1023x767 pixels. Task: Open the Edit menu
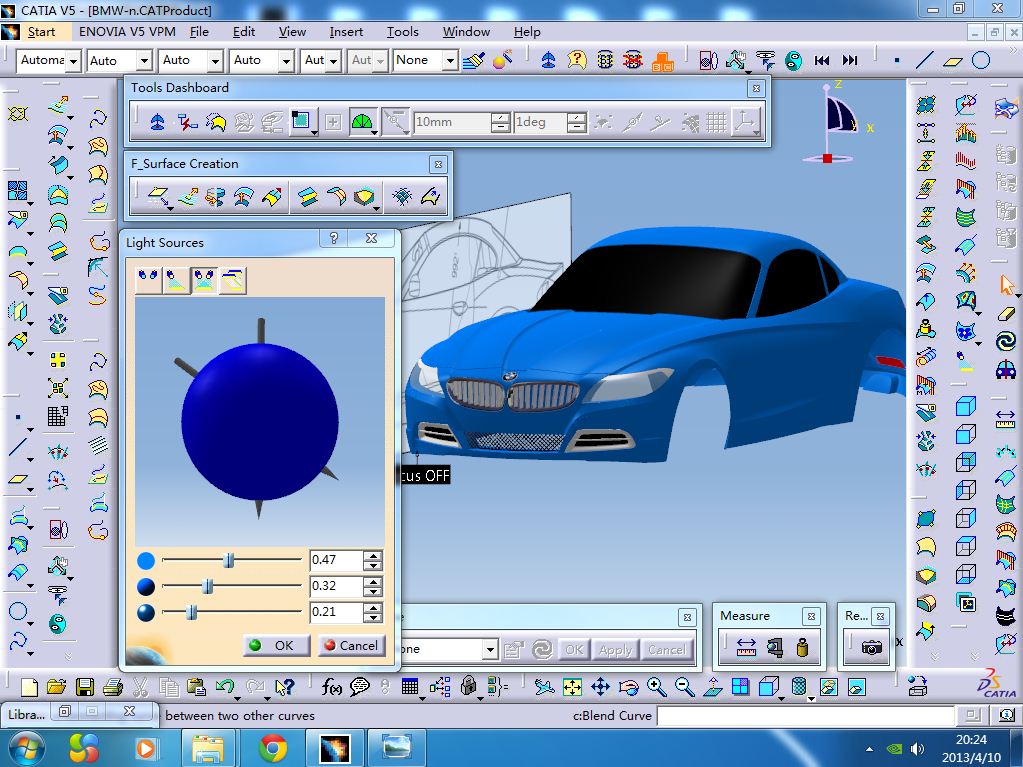click(244, 31)
